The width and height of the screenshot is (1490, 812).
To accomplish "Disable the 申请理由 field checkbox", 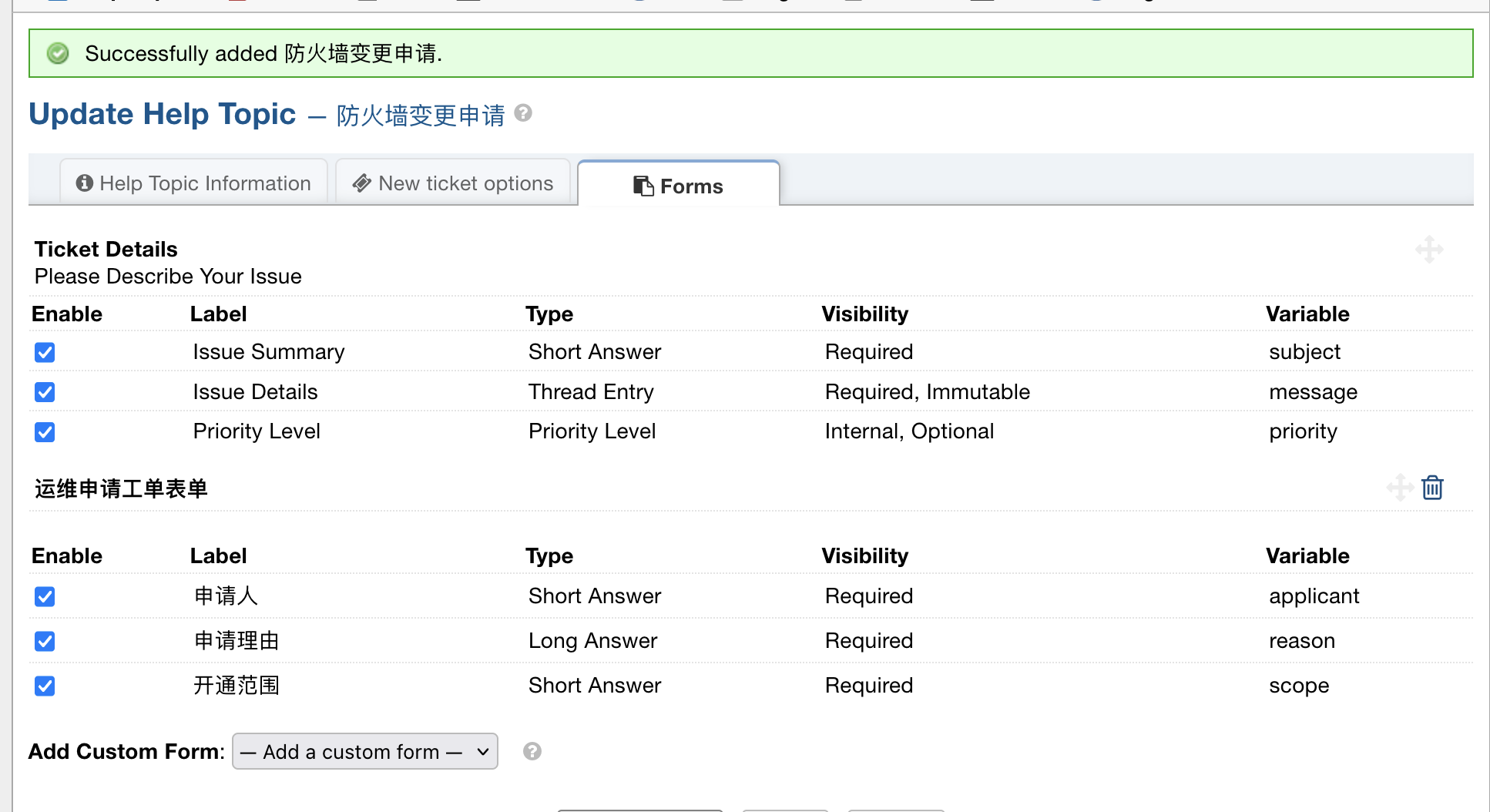I will [45, 642].
